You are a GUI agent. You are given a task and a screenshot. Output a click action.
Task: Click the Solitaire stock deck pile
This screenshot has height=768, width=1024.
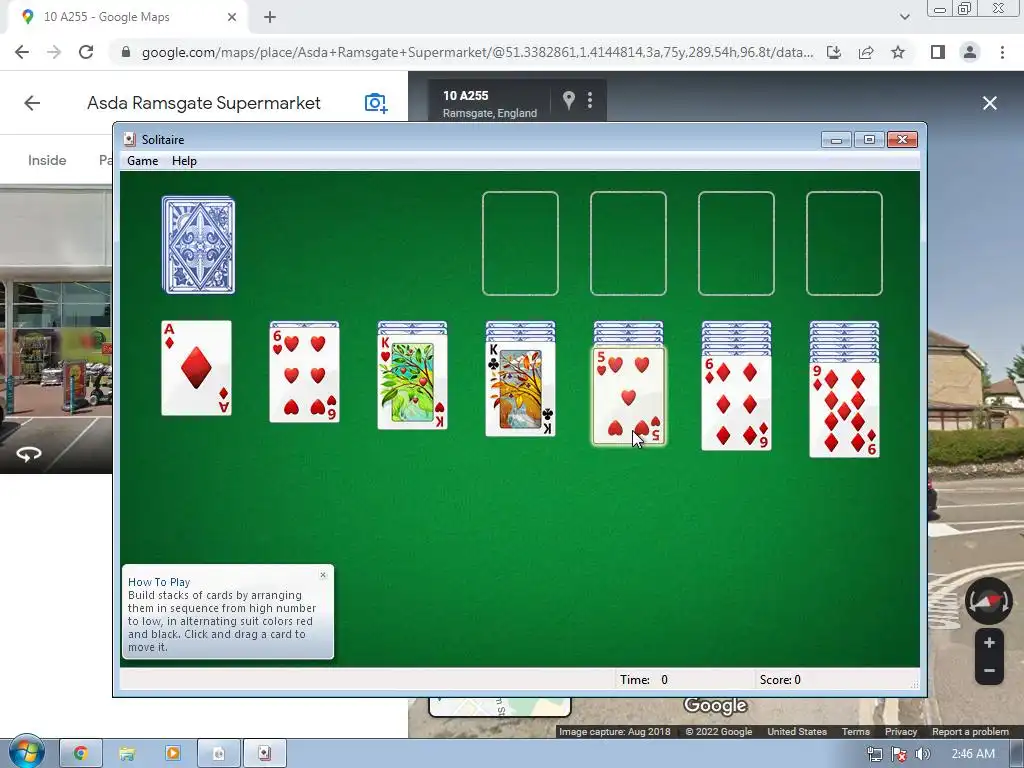[198, 245]
